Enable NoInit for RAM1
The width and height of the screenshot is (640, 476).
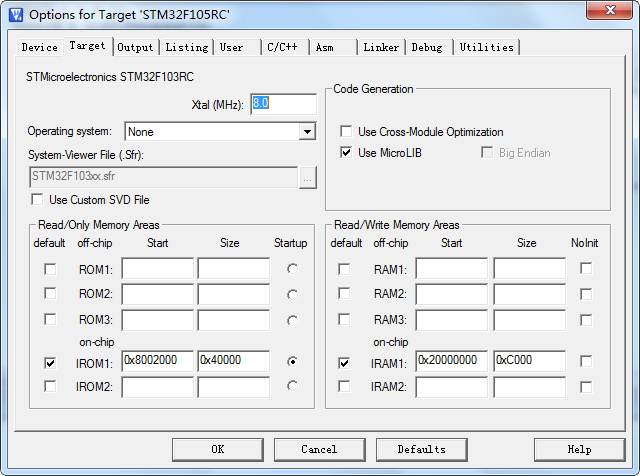(586, 269)
